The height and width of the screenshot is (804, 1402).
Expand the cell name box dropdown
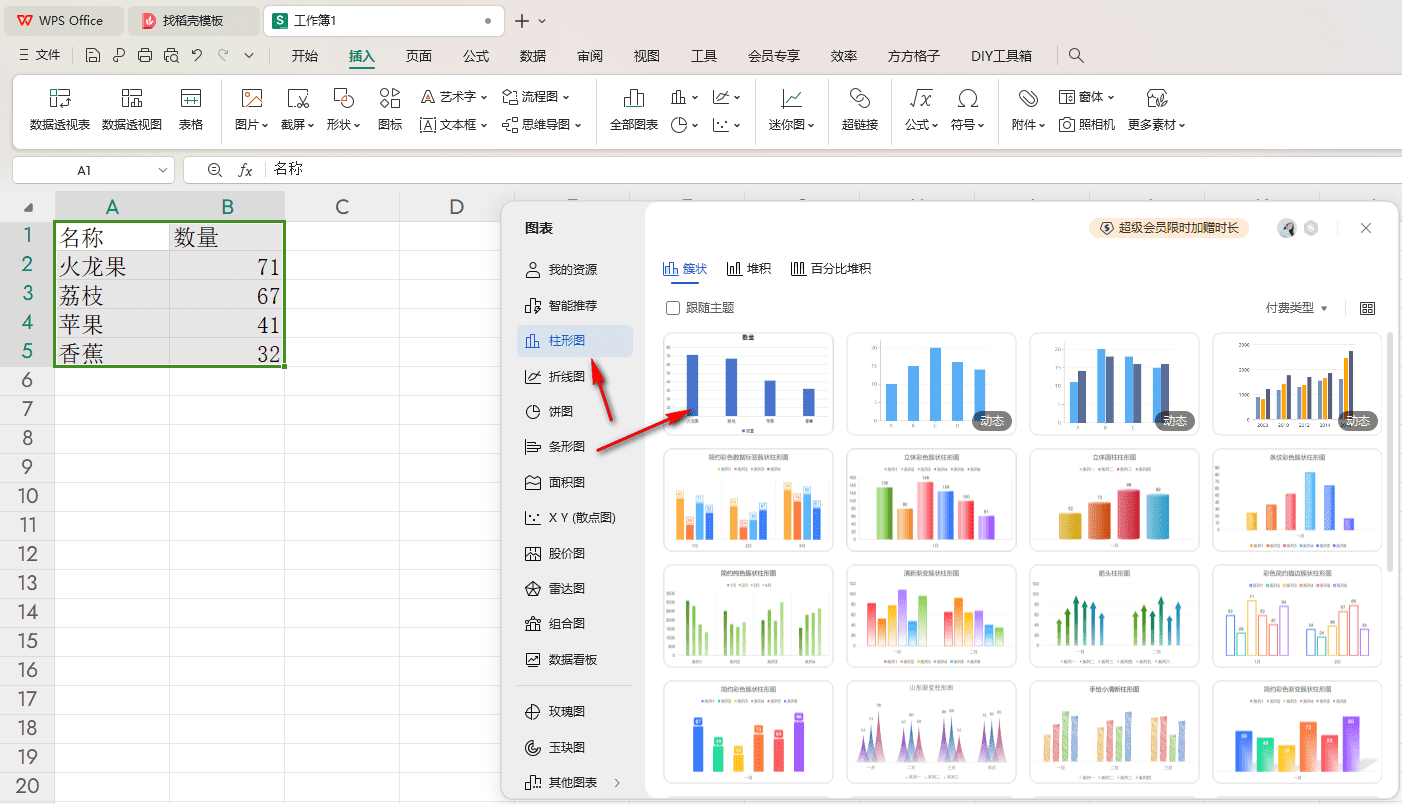[x=163, y=171]
